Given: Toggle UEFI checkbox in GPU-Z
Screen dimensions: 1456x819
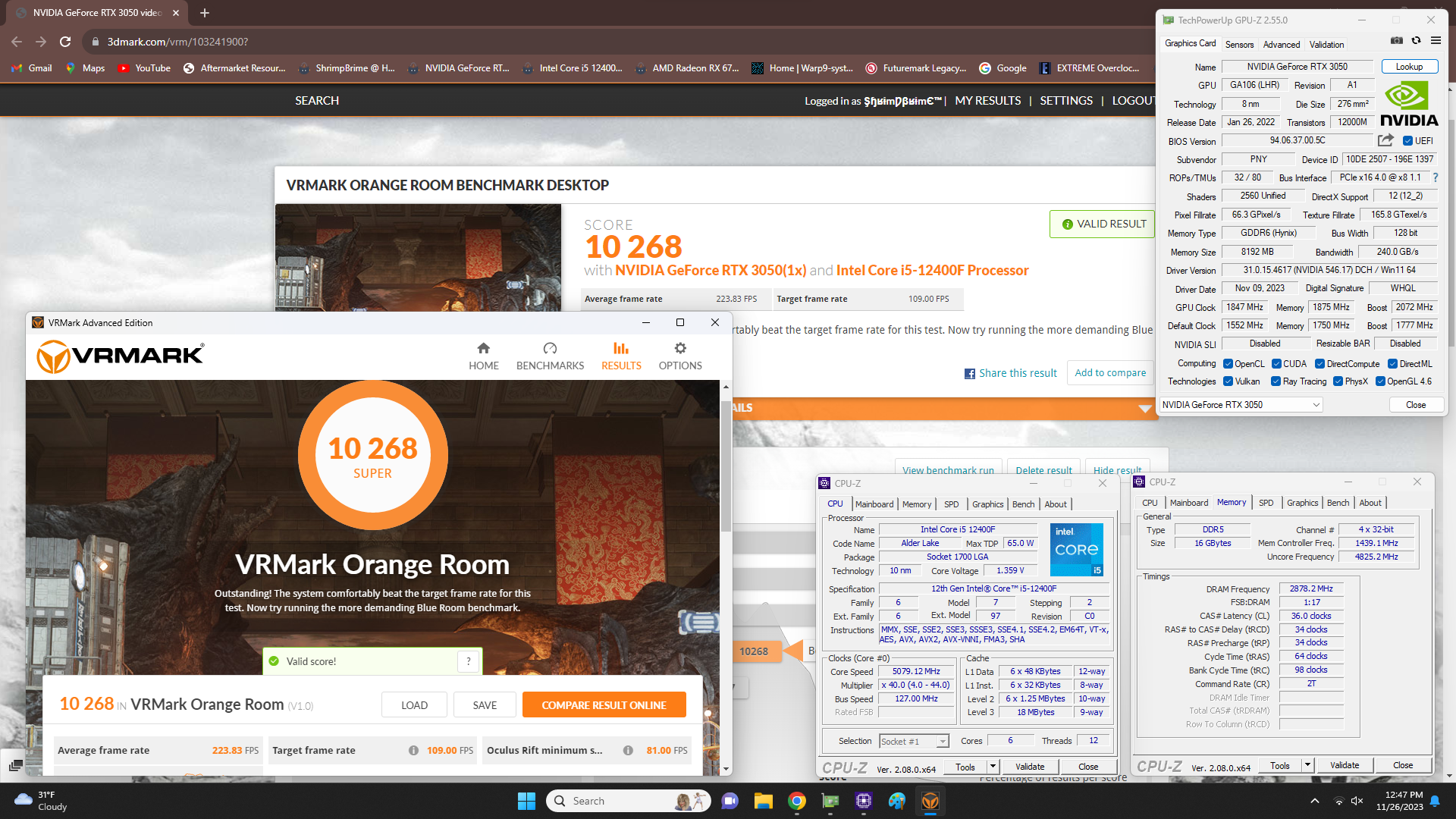Looking at the screenshot, I should (x=1407, y=141).
